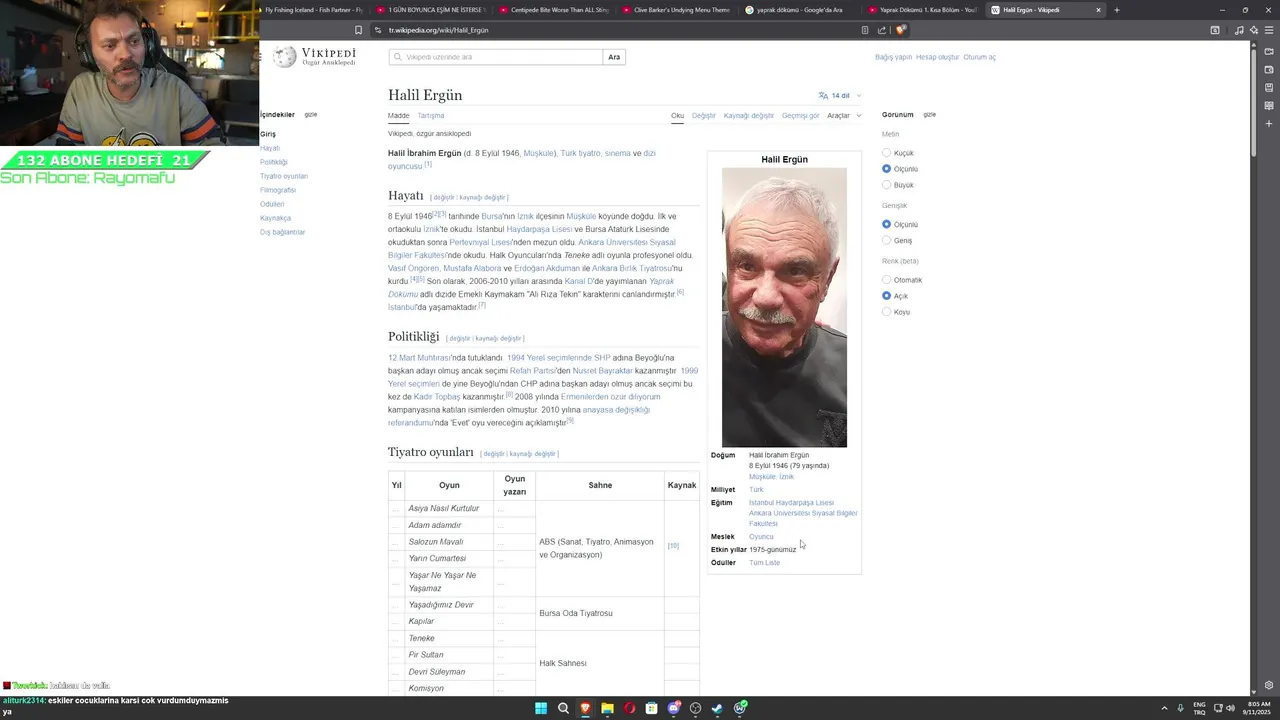This screenshot has height=720, width=1280.
Task: Open the Kadir Topbaş article link
Action: (x=437, y=397)
